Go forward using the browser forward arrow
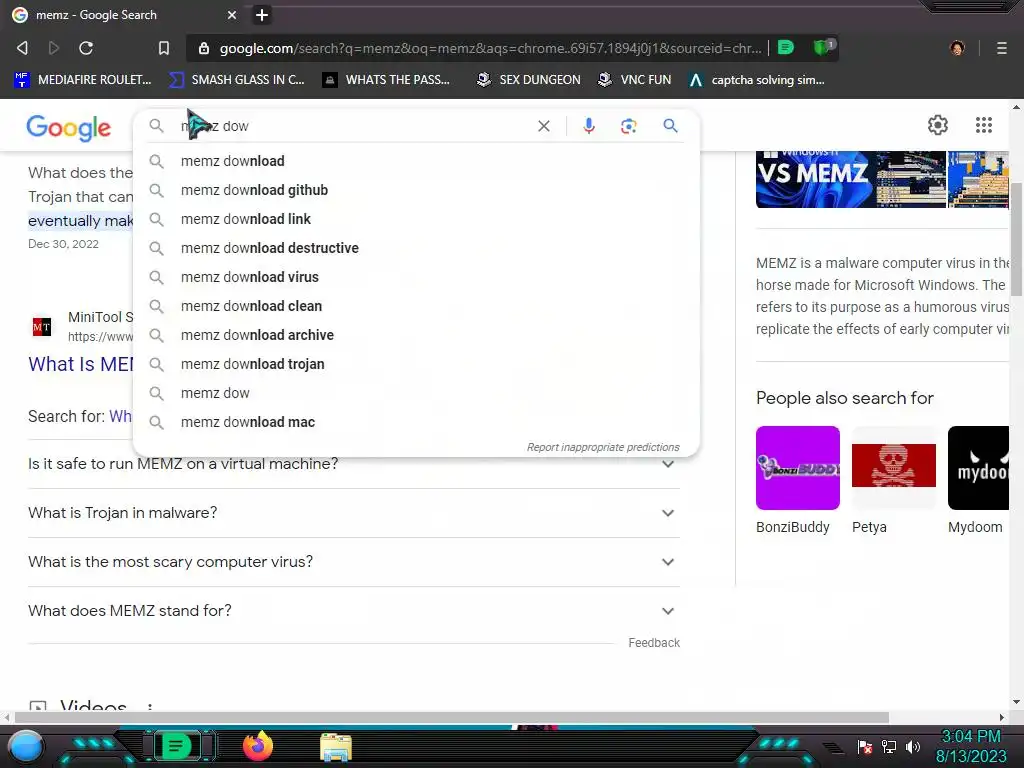 (x=54, y=48)
